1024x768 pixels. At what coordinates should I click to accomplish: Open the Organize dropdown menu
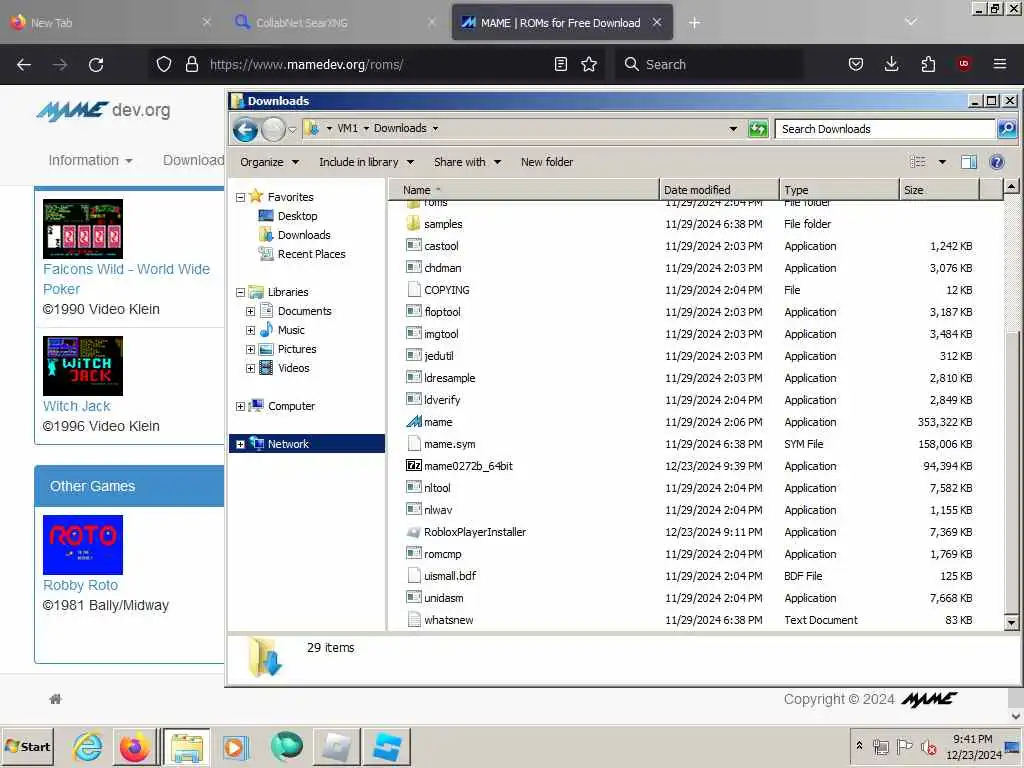click(269, 162)
